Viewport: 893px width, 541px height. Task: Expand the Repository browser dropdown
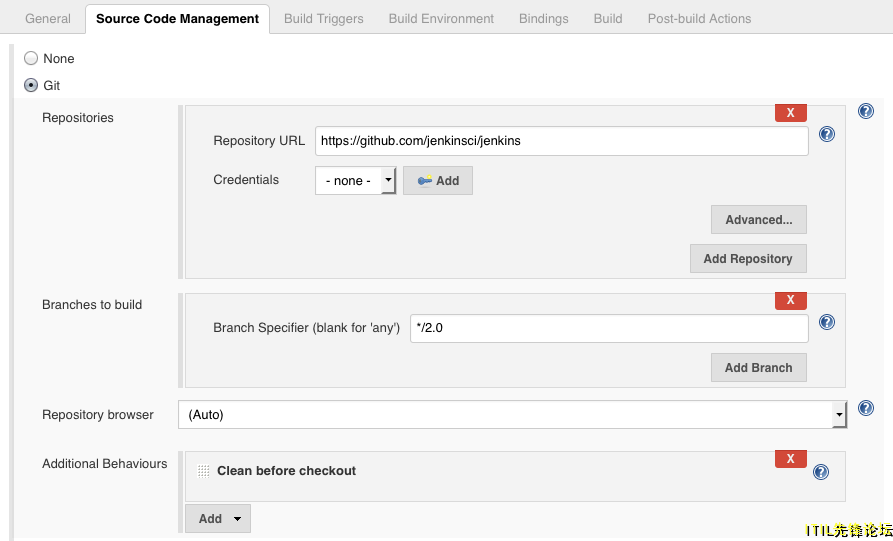(x=513, y=415)
